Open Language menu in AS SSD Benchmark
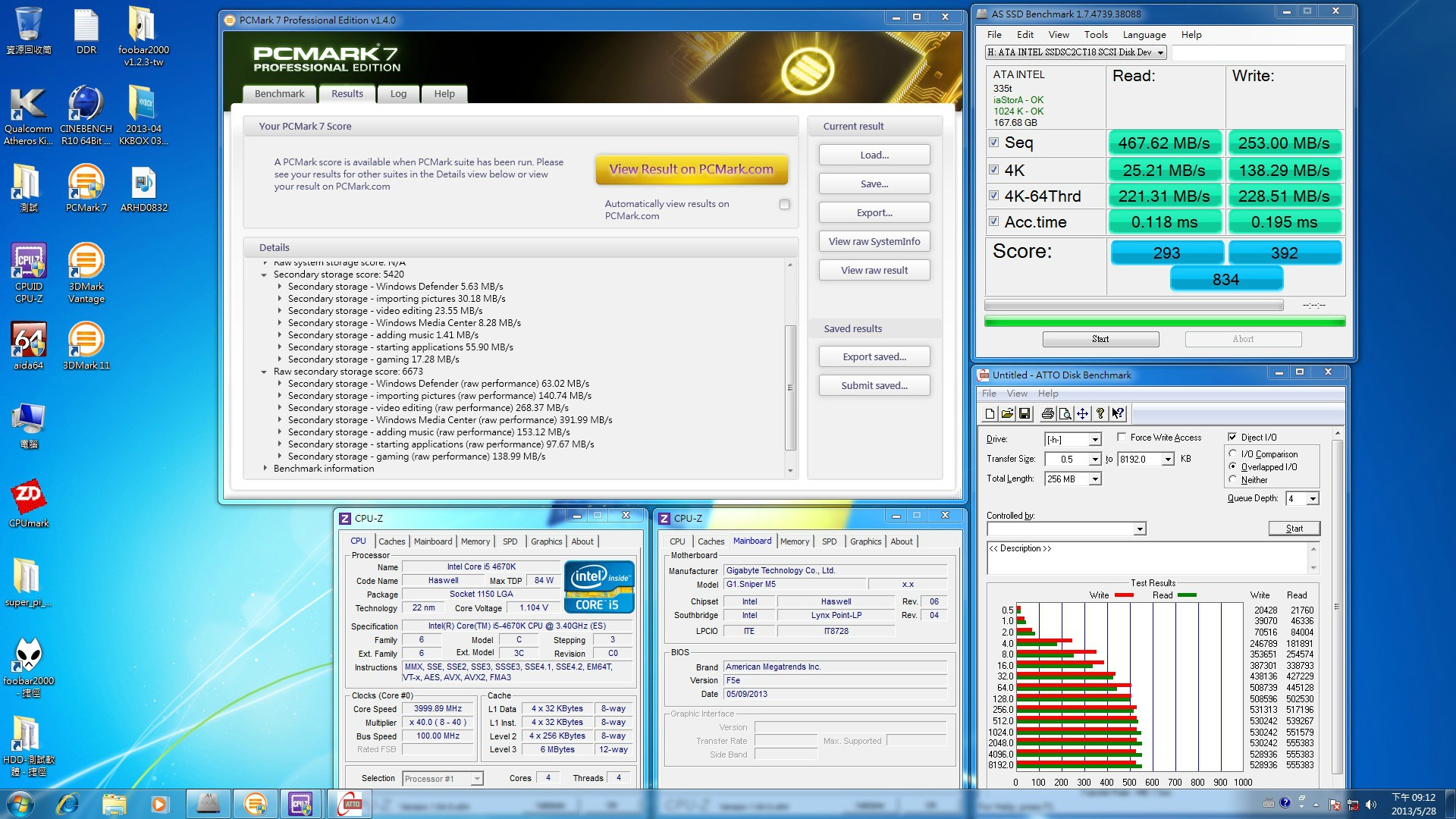 coord(1144,34)
